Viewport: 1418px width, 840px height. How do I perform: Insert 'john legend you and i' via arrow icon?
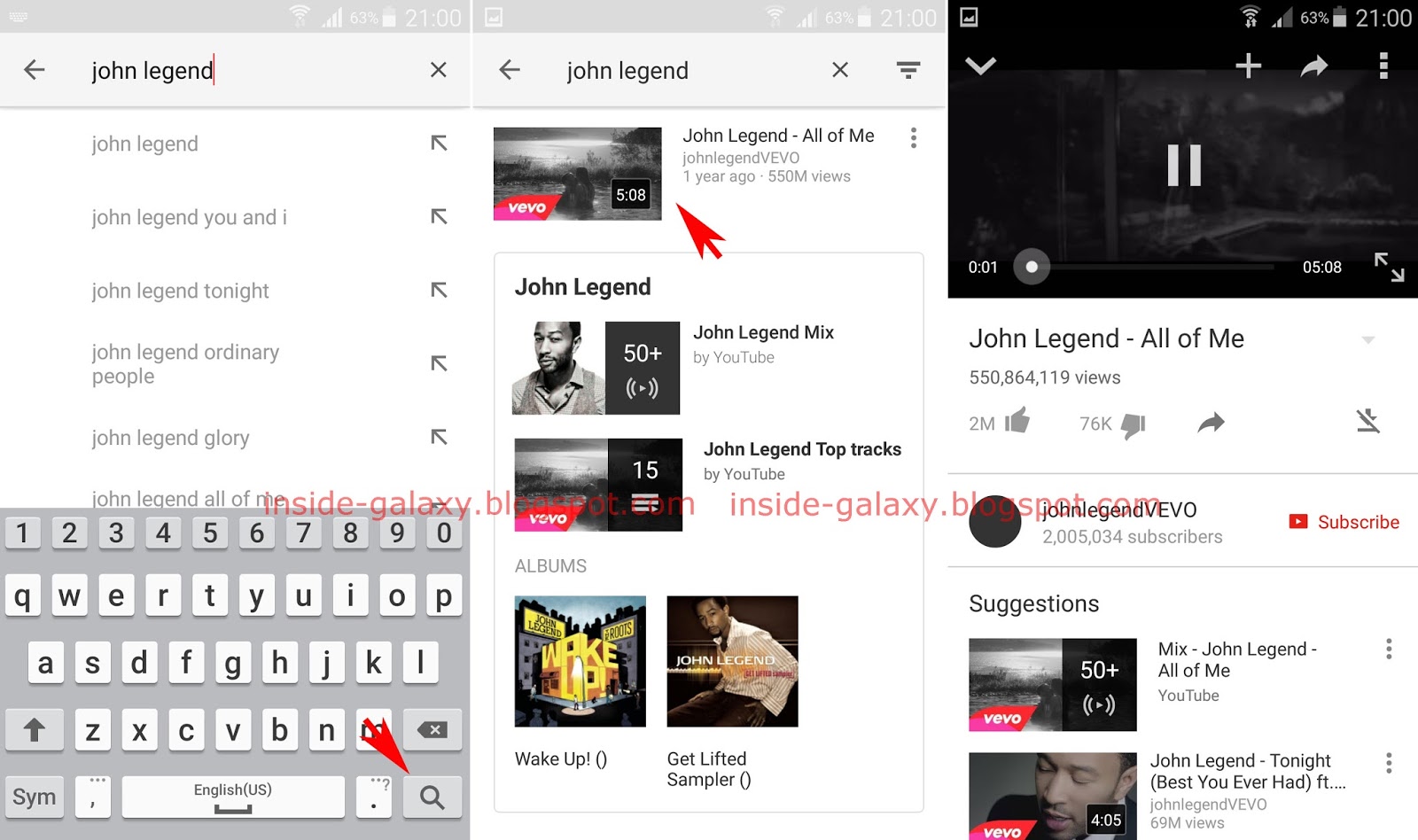tap(439, 216)
